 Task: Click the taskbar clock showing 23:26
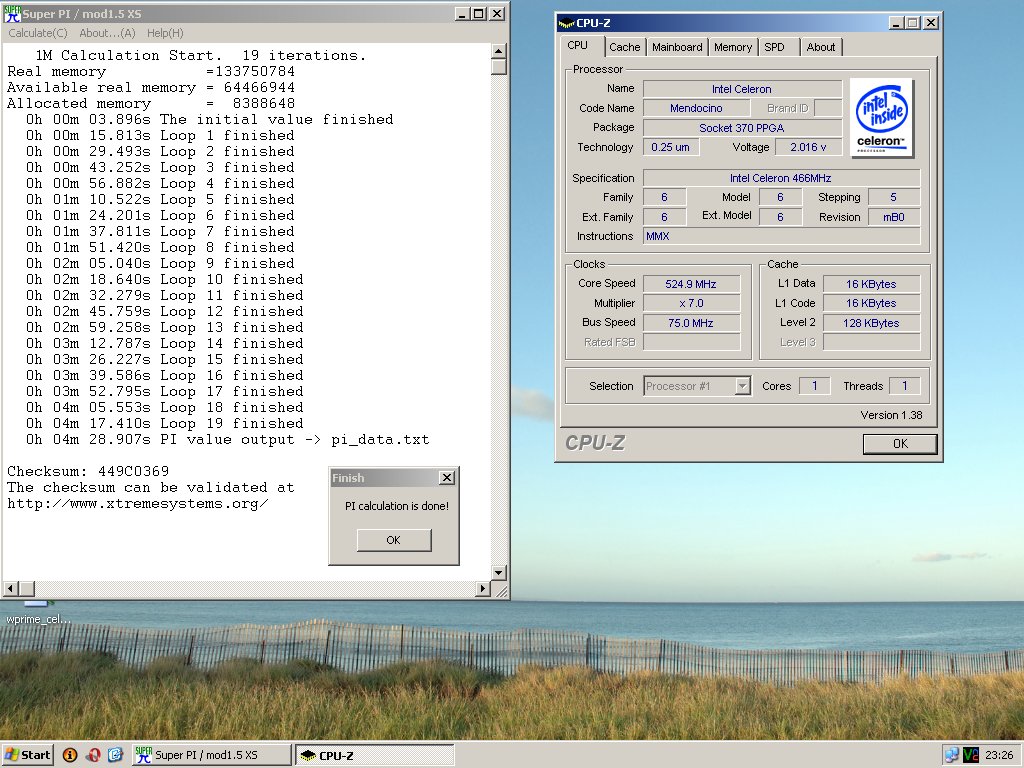pyautogui.click(x=999, y=755)
